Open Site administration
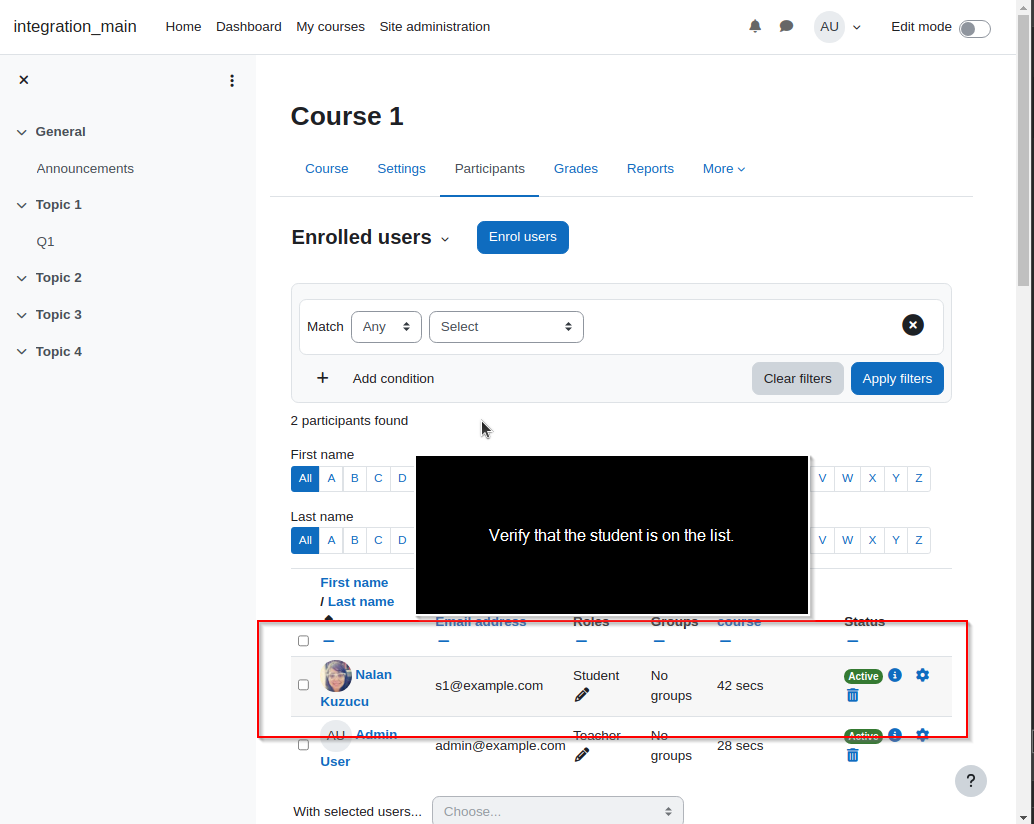 [x=435, y=26]
